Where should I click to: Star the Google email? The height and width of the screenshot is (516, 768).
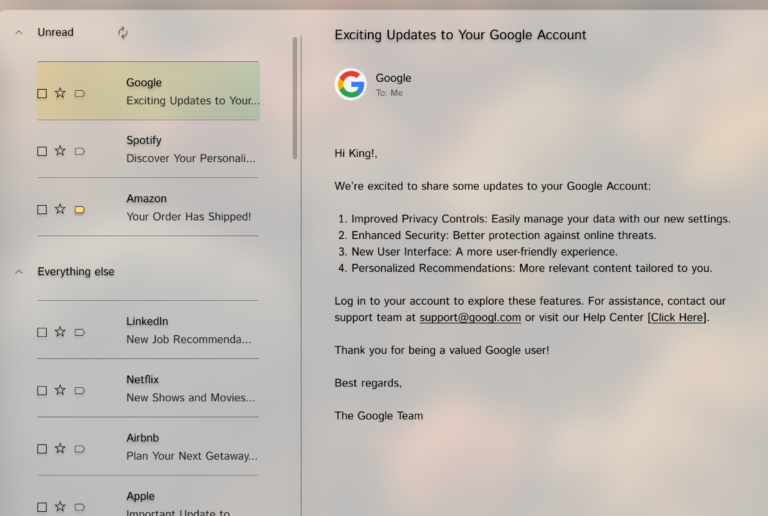point(60,93)
